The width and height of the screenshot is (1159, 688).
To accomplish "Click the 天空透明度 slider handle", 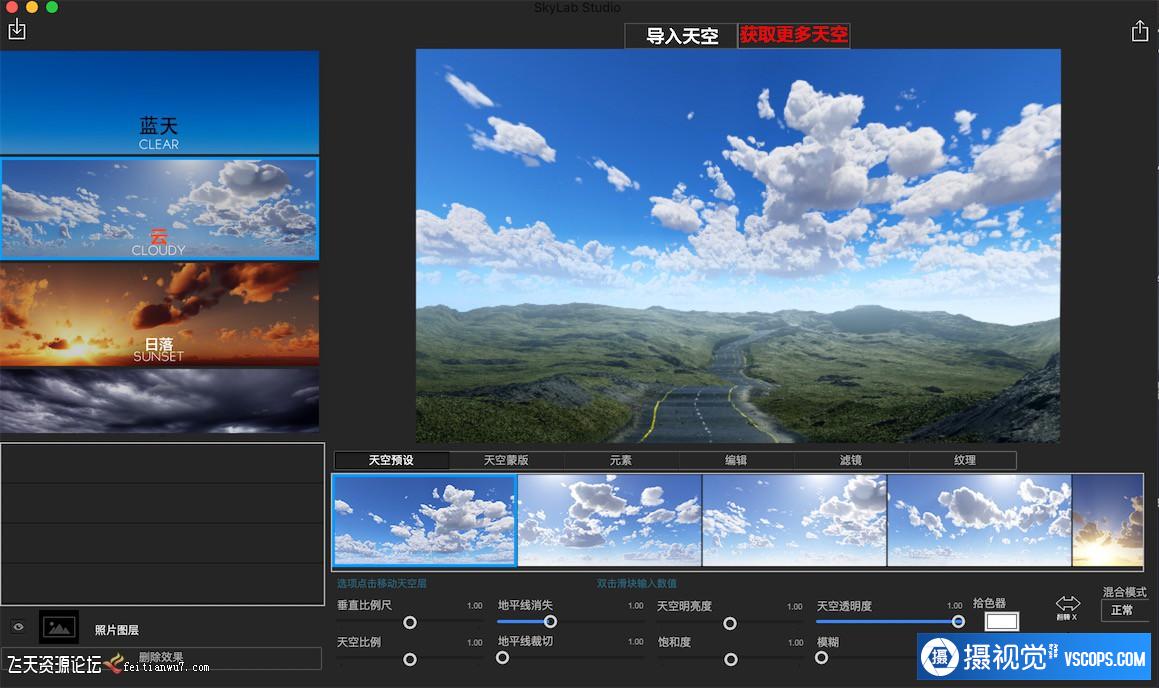I will pyautogui.click(x=958, y=622).
